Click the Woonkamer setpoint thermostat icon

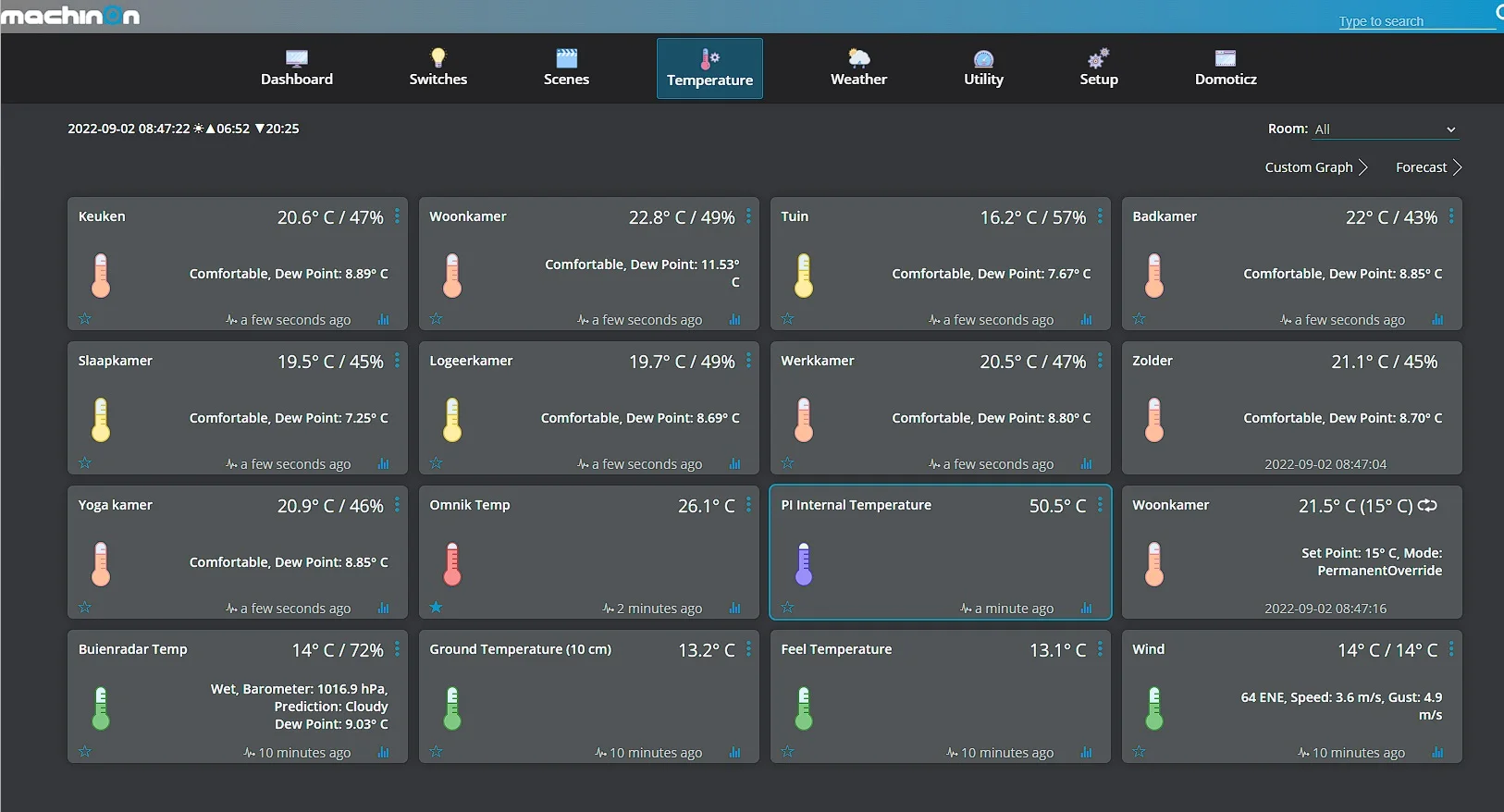[1154, 564]
